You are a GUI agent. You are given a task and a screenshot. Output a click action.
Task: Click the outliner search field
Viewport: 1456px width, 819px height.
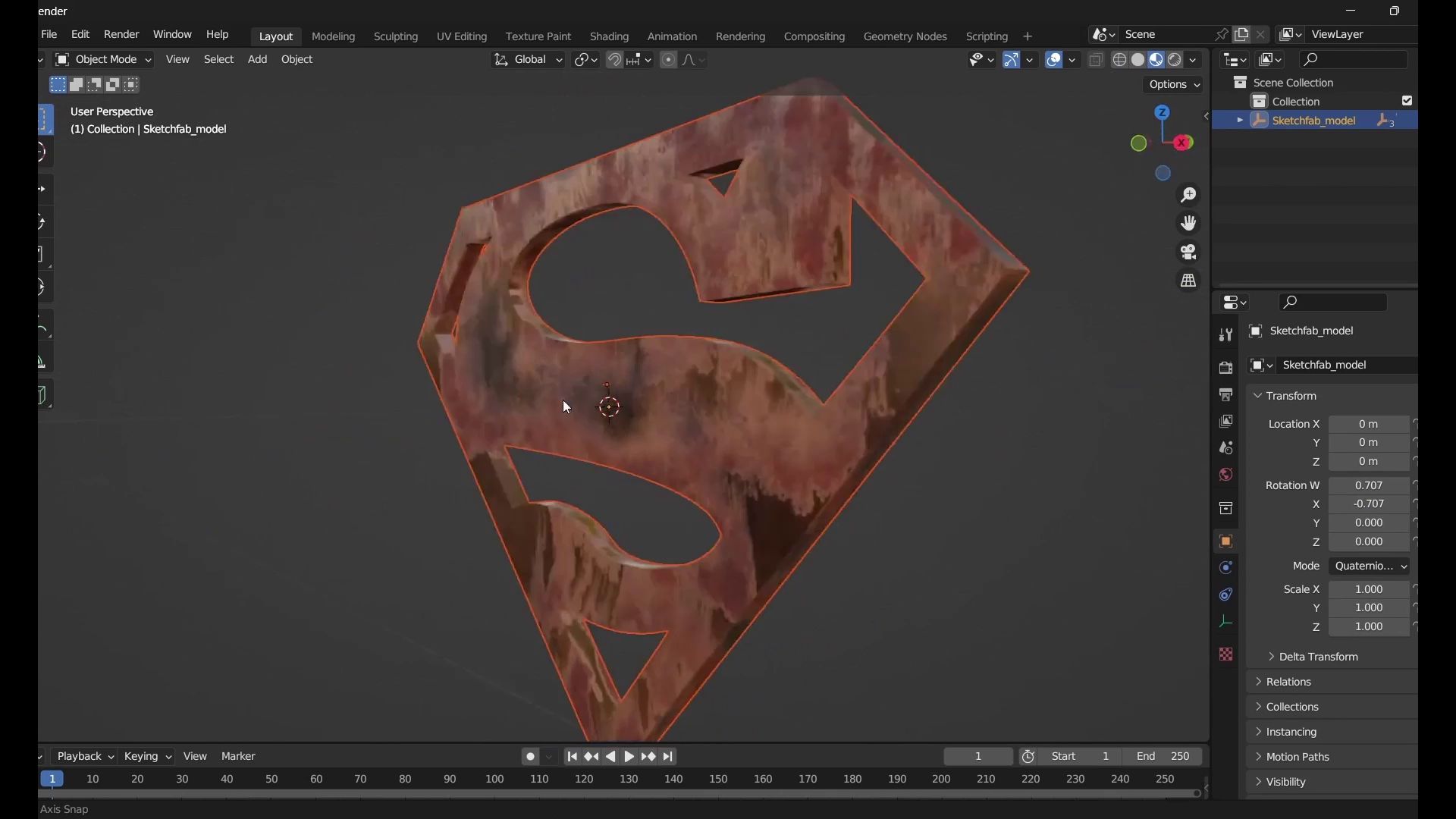pyautogui.click(x=1354, y=59)
